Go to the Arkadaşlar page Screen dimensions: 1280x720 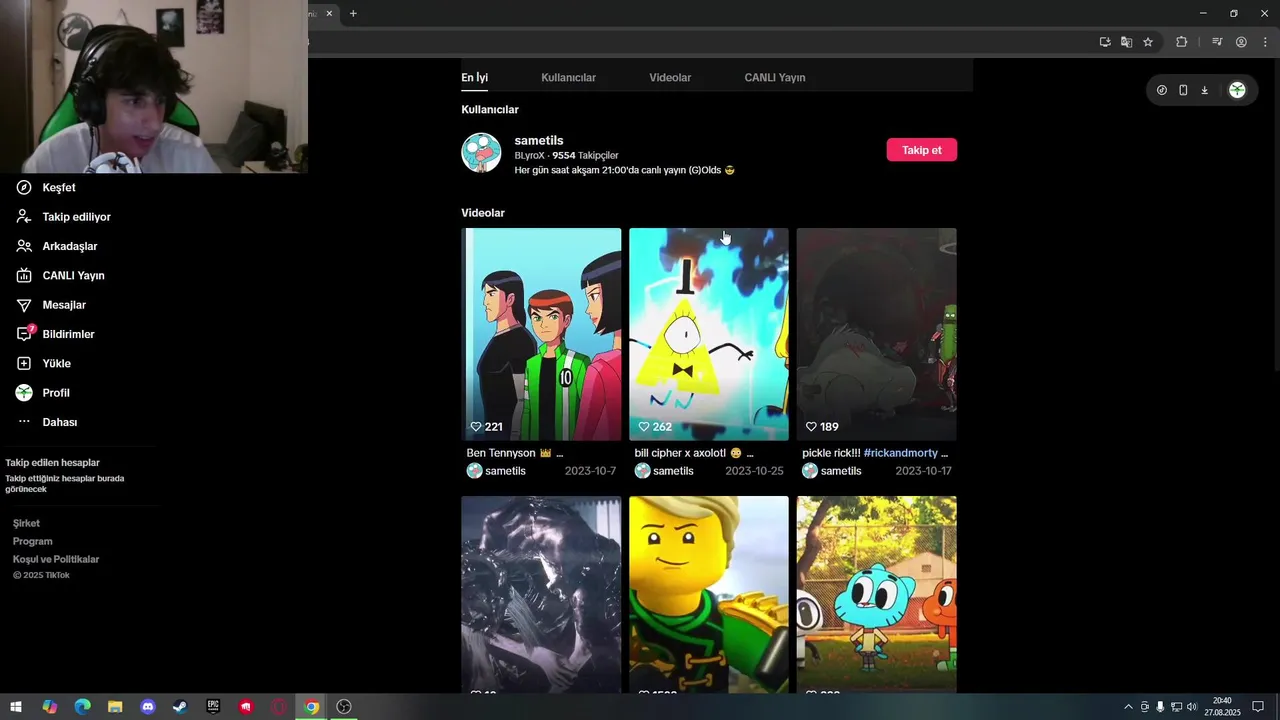(x=68, y=246)
